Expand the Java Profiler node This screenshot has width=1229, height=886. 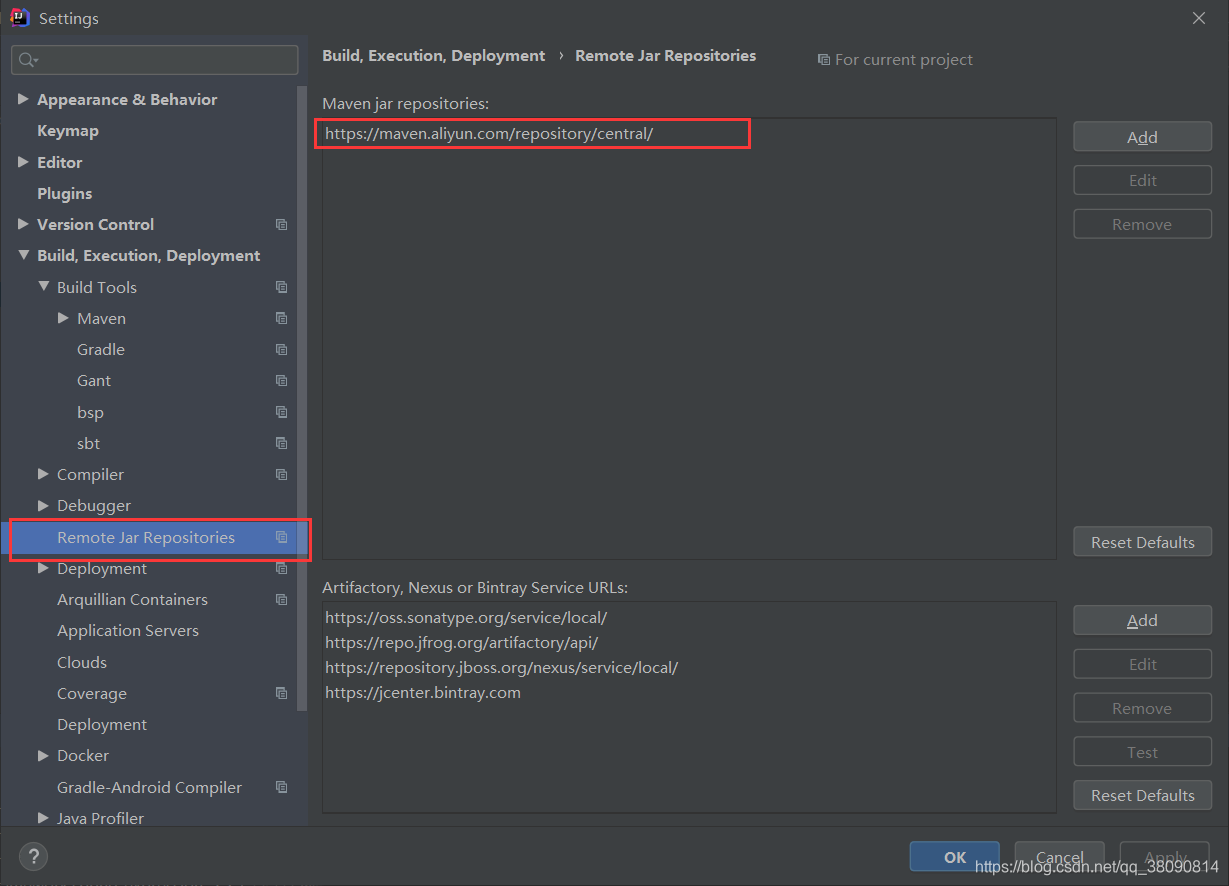point(43,818)
